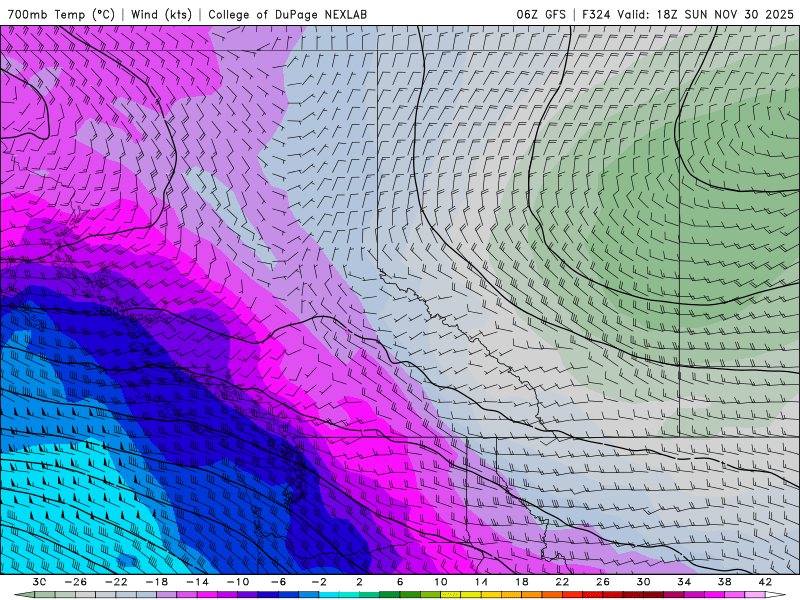Select the dark green swatch from 4 to 6
The width and height of the screenshot is (800, 600).
(390, 595)
